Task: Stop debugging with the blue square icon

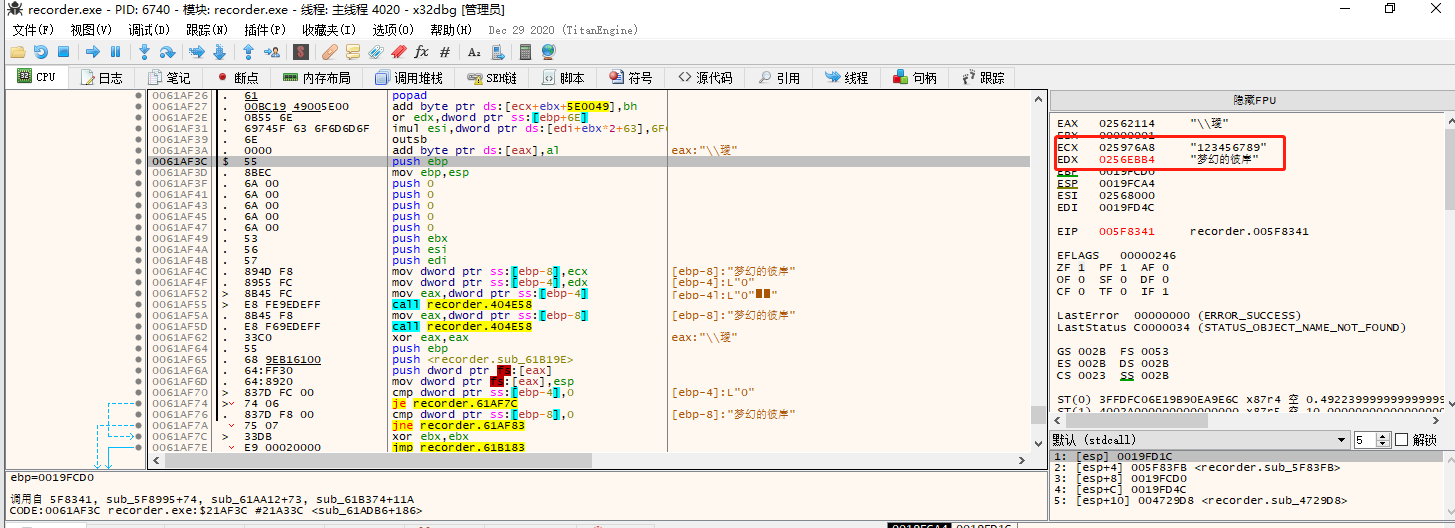Action: [63, 52]
